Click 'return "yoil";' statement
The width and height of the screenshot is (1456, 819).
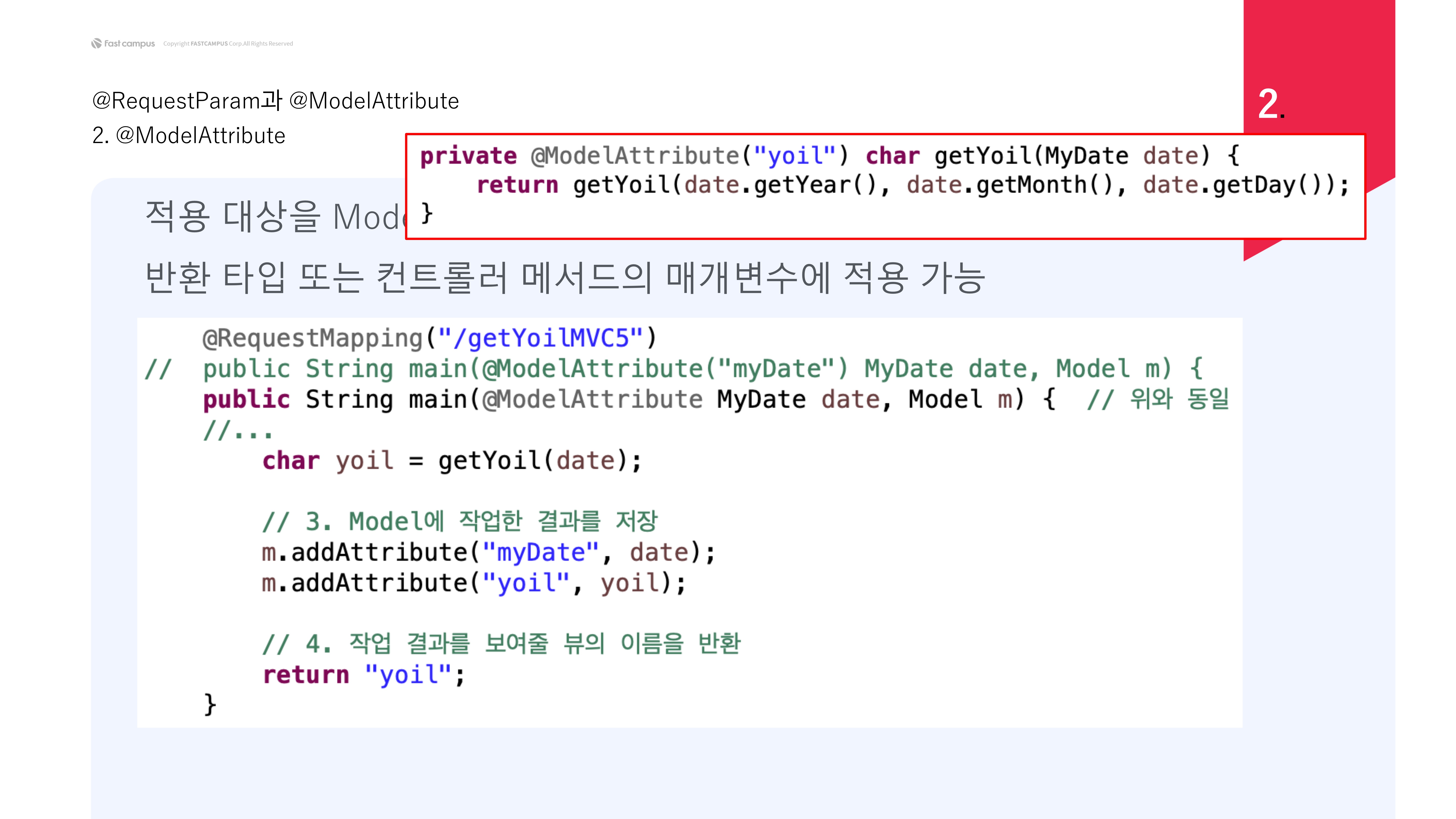click(x=363, y=675)
